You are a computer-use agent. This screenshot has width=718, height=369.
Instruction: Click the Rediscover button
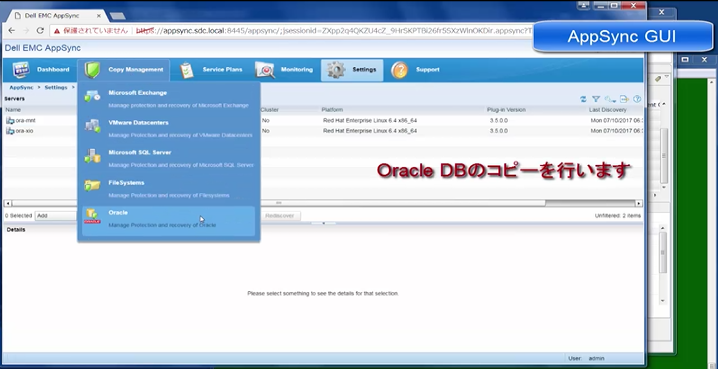(279, 216)
